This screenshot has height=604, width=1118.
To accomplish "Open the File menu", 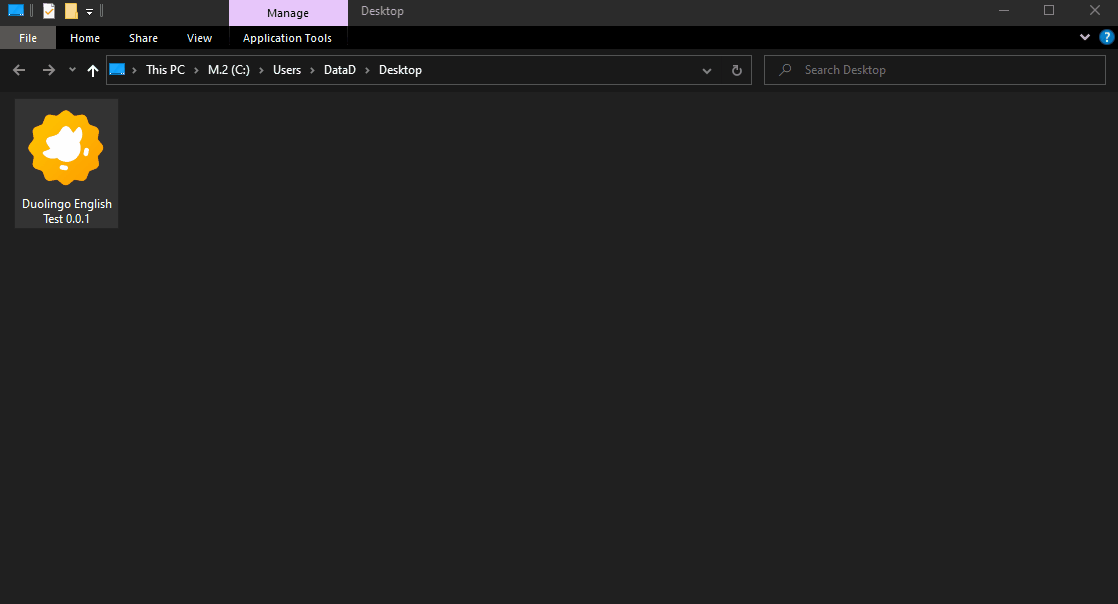I will coord(28,38).
